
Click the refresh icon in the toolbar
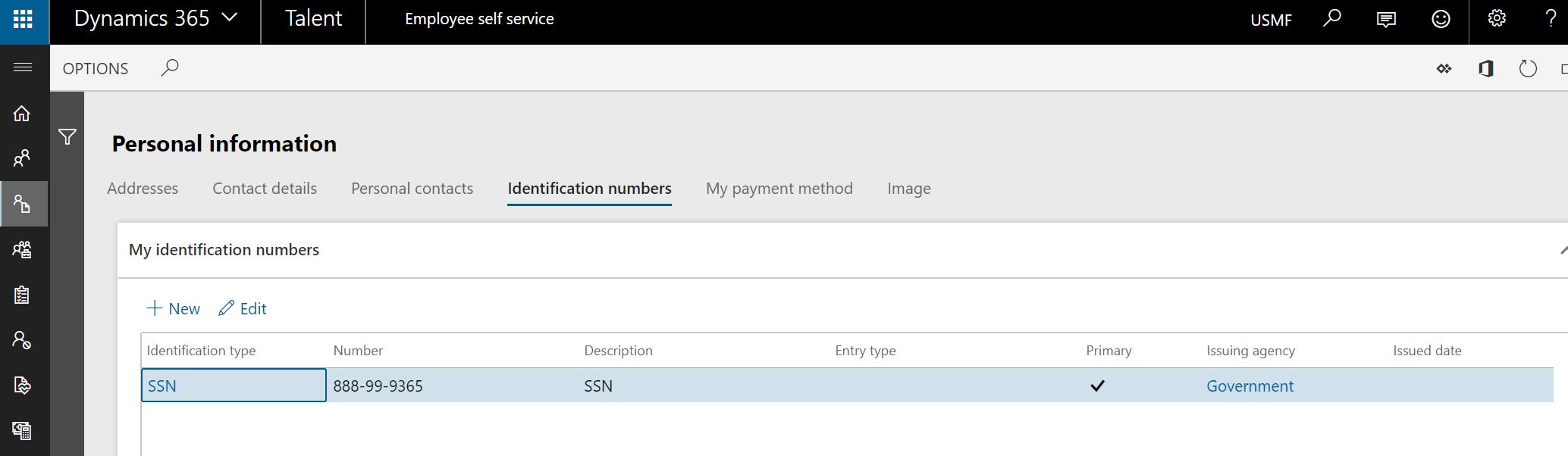click(1528, 68)
